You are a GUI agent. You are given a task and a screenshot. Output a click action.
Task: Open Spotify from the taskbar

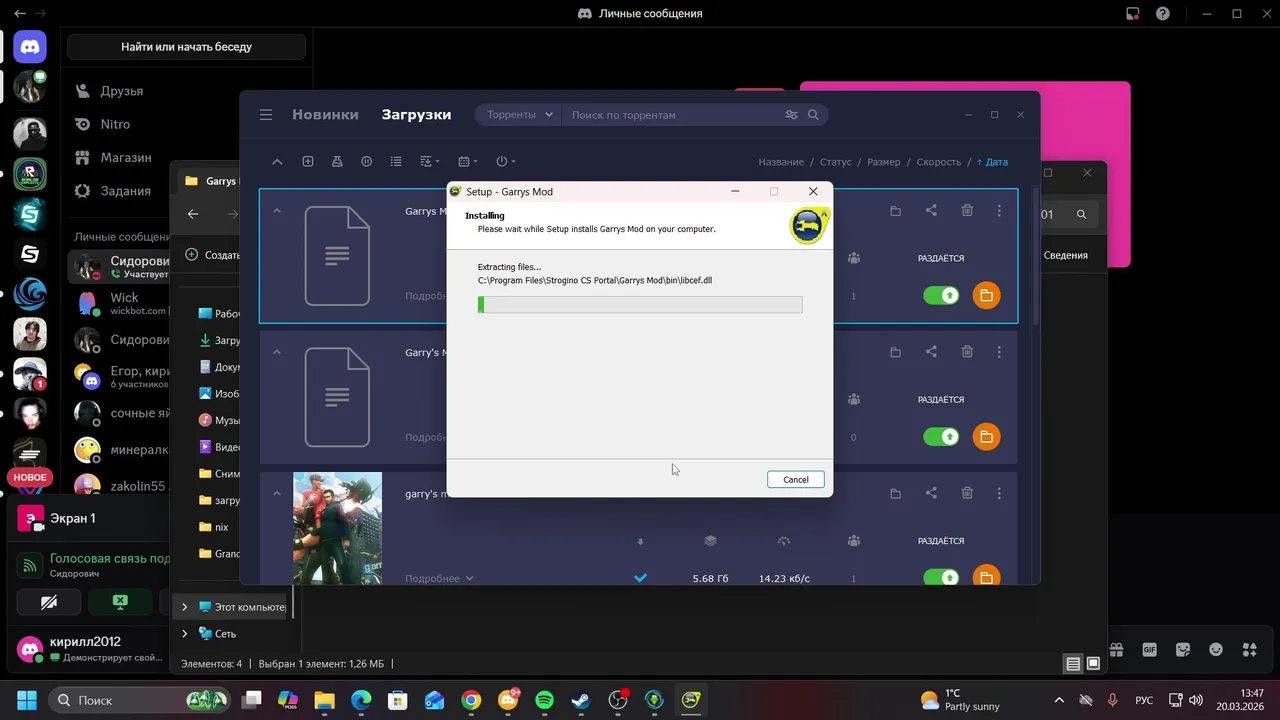544,700
